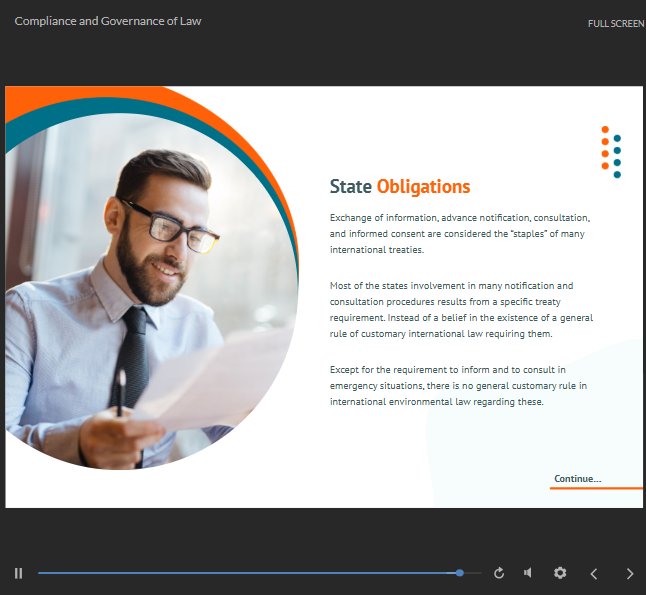This screenshot has width=646, height=595.
Task: Click the Continue... link
Action: click(578, 479)
